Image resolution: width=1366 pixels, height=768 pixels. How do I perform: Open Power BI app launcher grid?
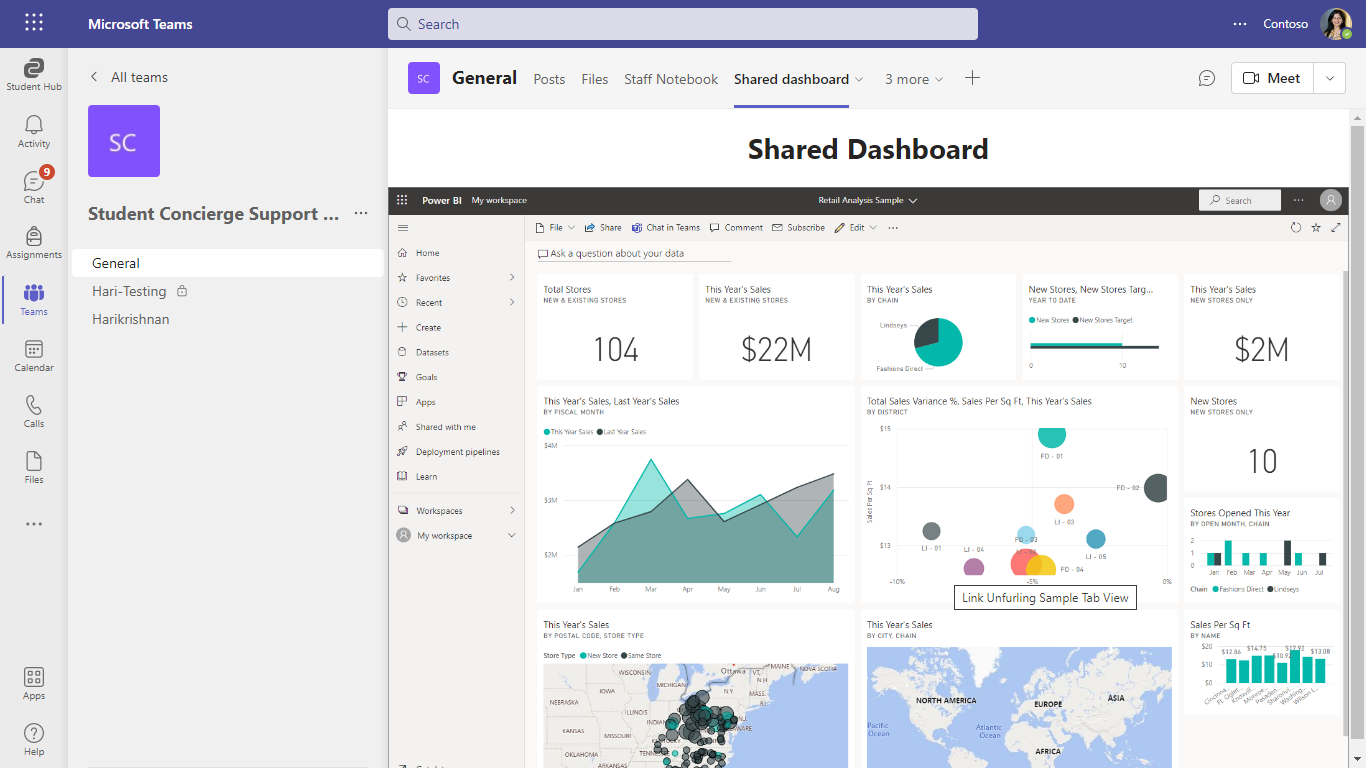point(403,200)
